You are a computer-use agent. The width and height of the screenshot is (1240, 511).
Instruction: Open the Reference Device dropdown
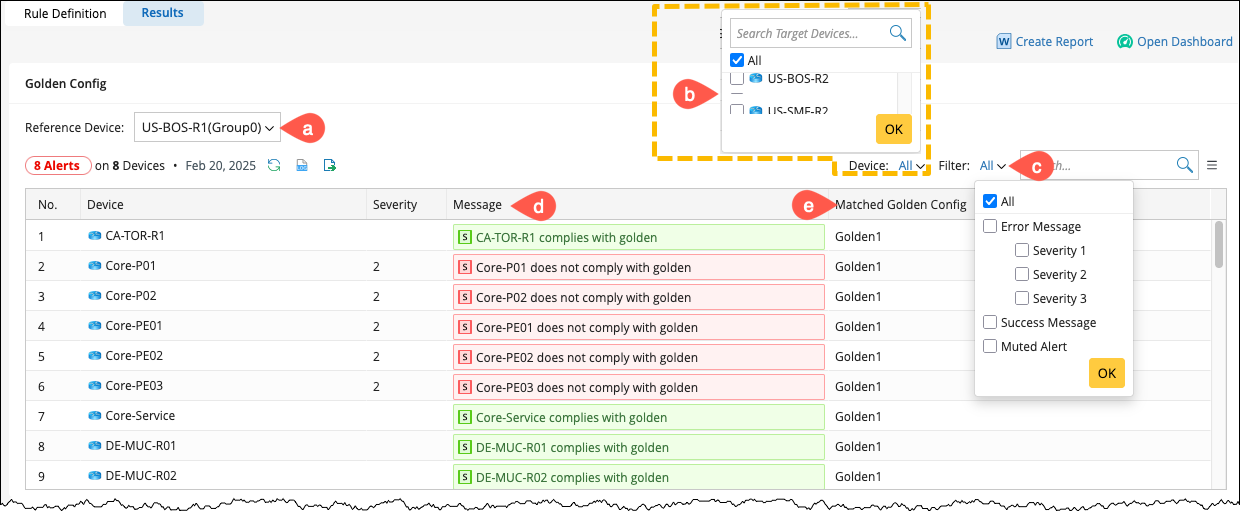tap(207, 127)
